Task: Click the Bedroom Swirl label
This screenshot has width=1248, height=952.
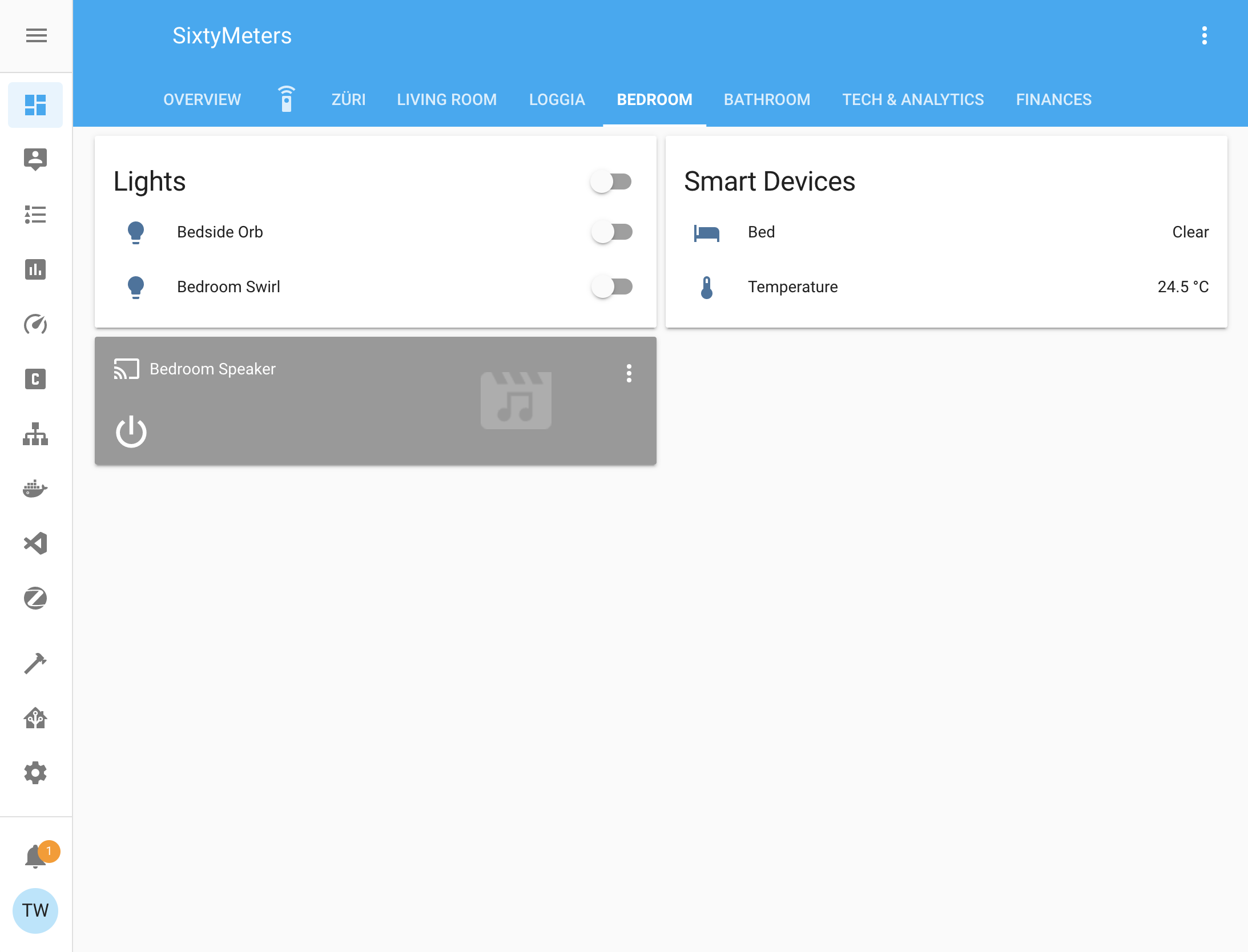Action: pos(228,287)
